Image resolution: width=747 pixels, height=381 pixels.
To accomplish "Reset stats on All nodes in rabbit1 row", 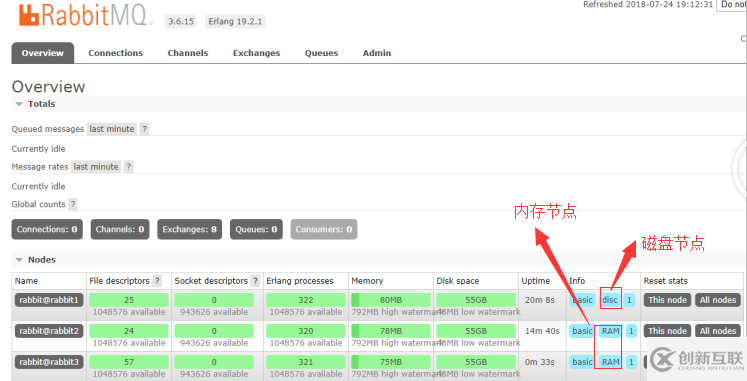I will [x=718, y=300].
